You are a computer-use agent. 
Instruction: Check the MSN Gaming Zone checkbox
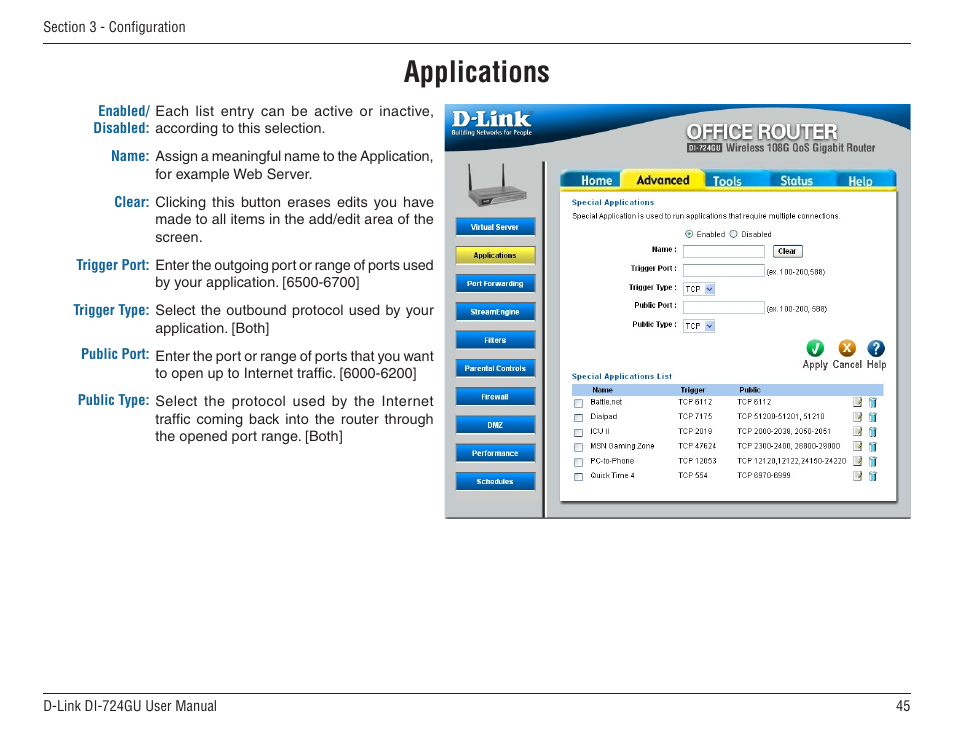tap(579, 447)
